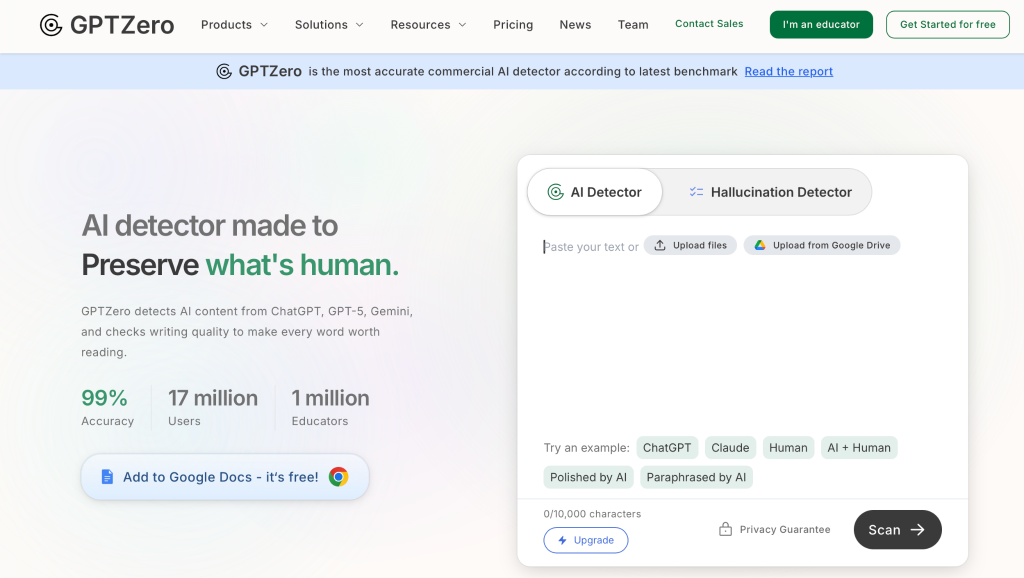This screenshot has height=578, width=1024.
Task: Click Get Started for free button
Action: coord(947,25)
